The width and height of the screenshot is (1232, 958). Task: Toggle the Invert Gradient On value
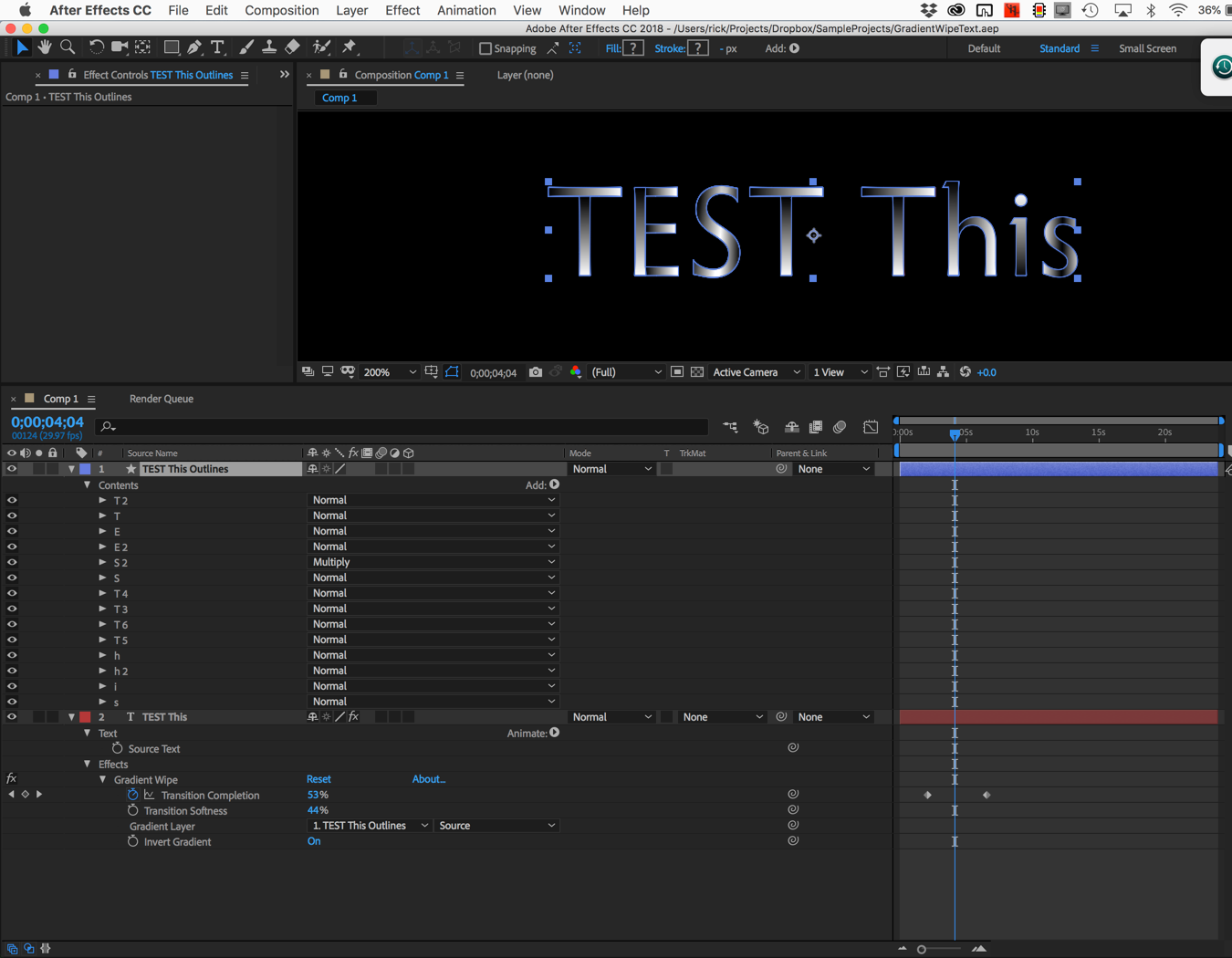tap(314, 841)
